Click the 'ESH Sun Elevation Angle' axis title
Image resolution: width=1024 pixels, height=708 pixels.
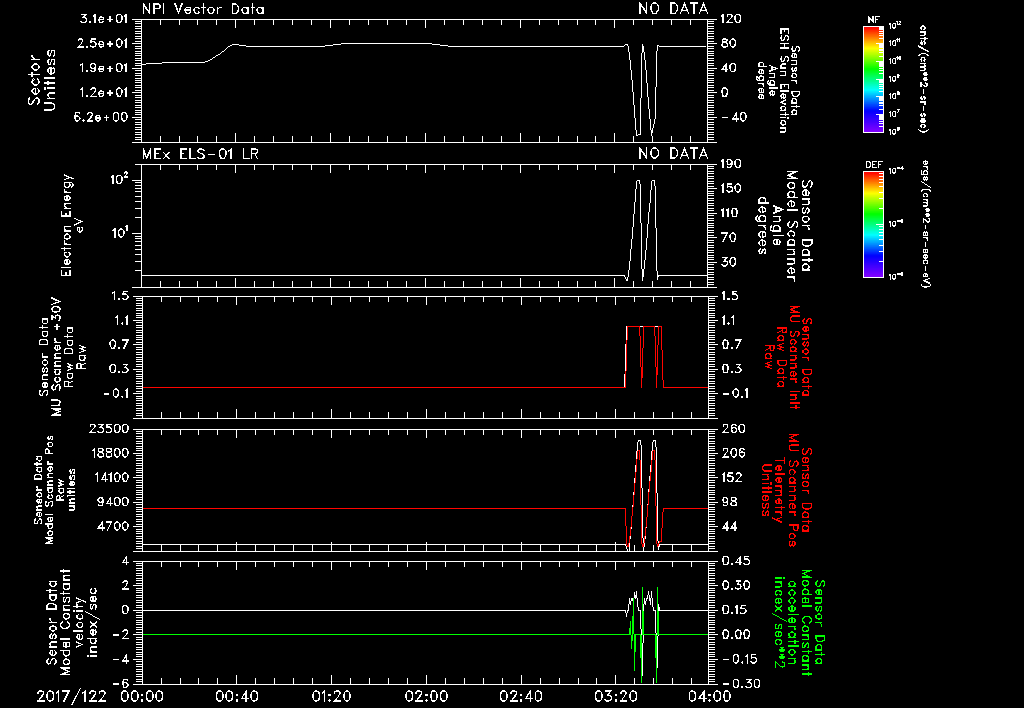(779, 80)
